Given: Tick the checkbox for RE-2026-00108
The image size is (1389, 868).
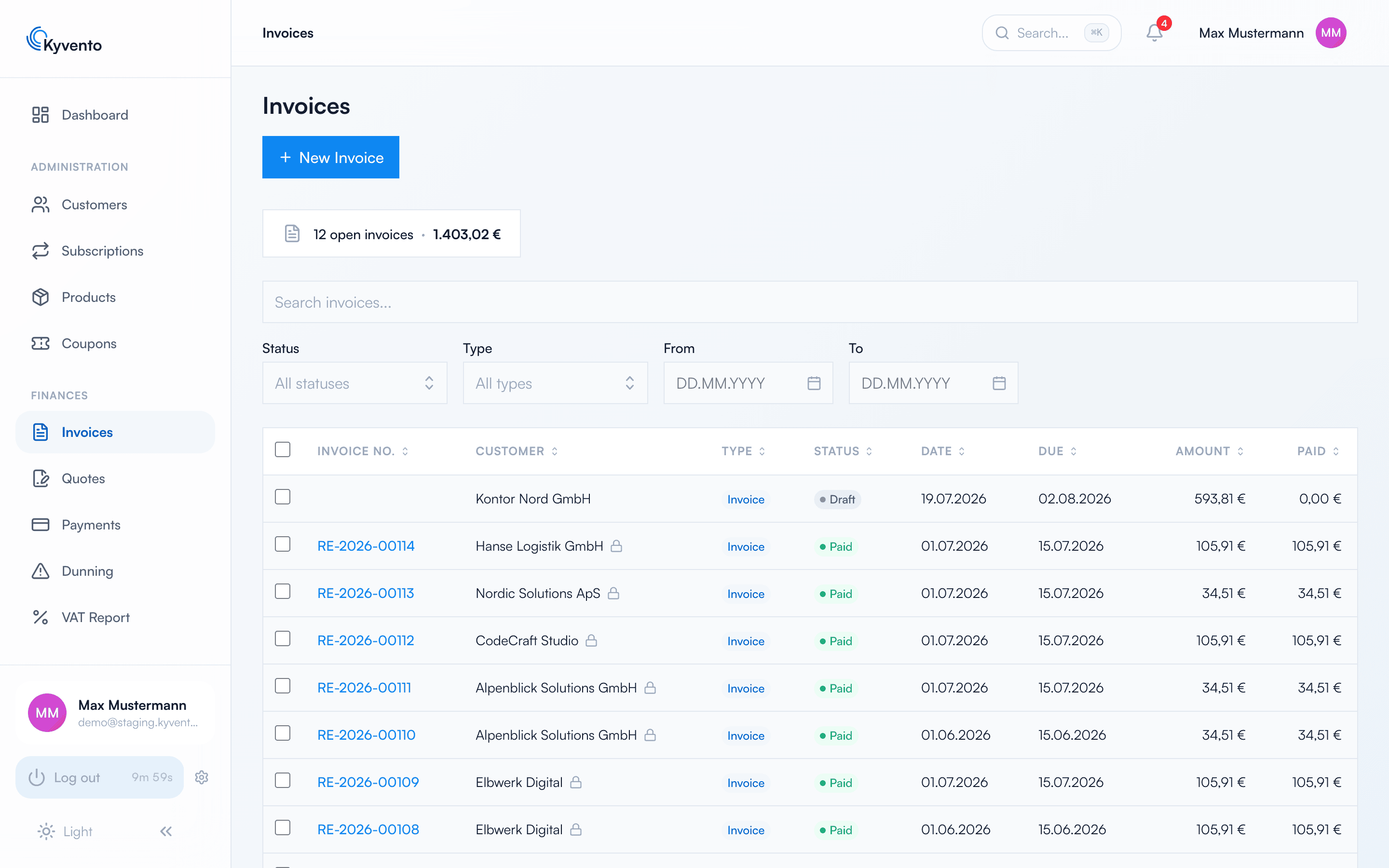Looking at the screenshot, I should pyautogui.click(x=283, y=828).
